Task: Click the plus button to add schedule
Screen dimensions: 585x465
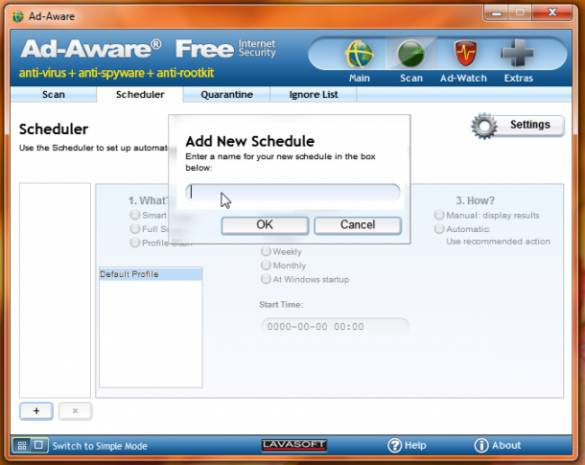Action: (36, 411)
